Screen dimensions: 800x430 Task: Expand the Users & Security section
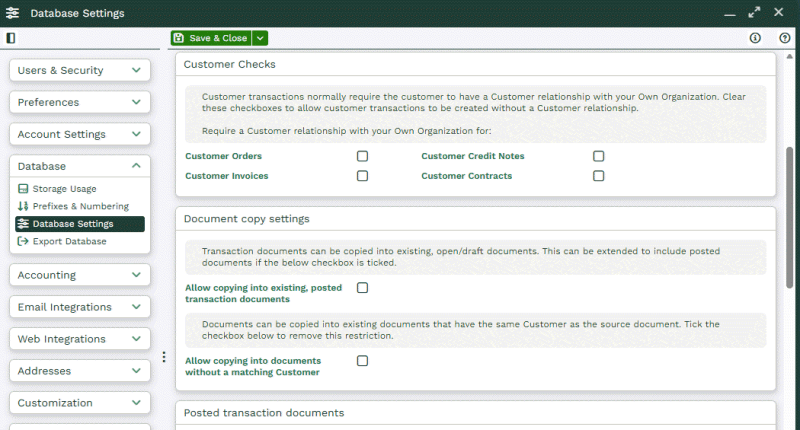[80, 70]
